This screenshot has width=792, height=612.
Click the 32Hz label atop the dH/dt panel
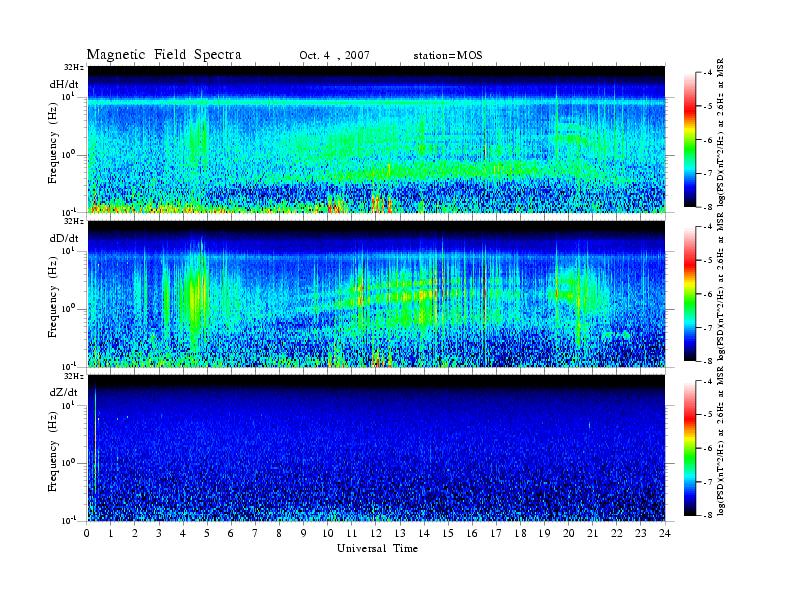pyautogui.click(x=74, y=67)
